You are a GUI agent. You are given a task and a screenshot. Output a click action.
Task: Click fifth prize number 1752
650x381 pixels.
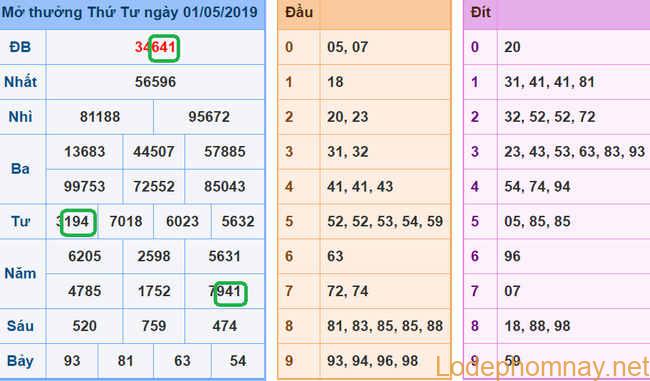click(x=154, y=291)
